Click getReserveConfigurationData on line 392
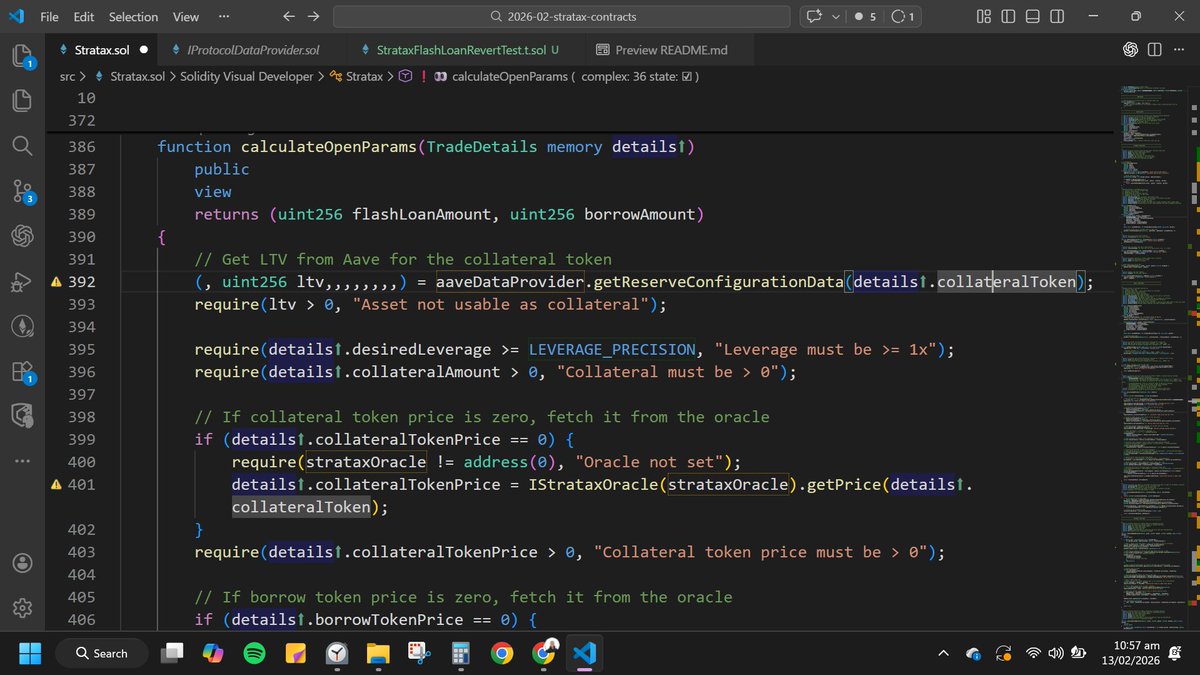Image resolution: width=1200 pixels, height=675 pixels. [x=717, y=282]
